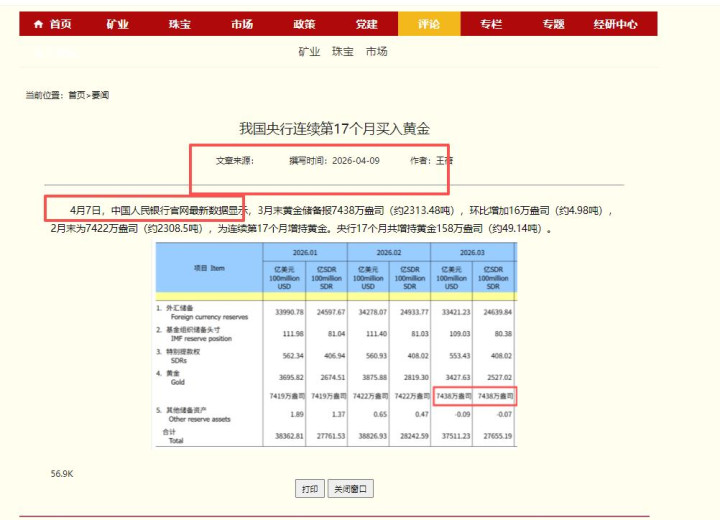
Task: Go to the 专题 section
Action: point(553,24)
